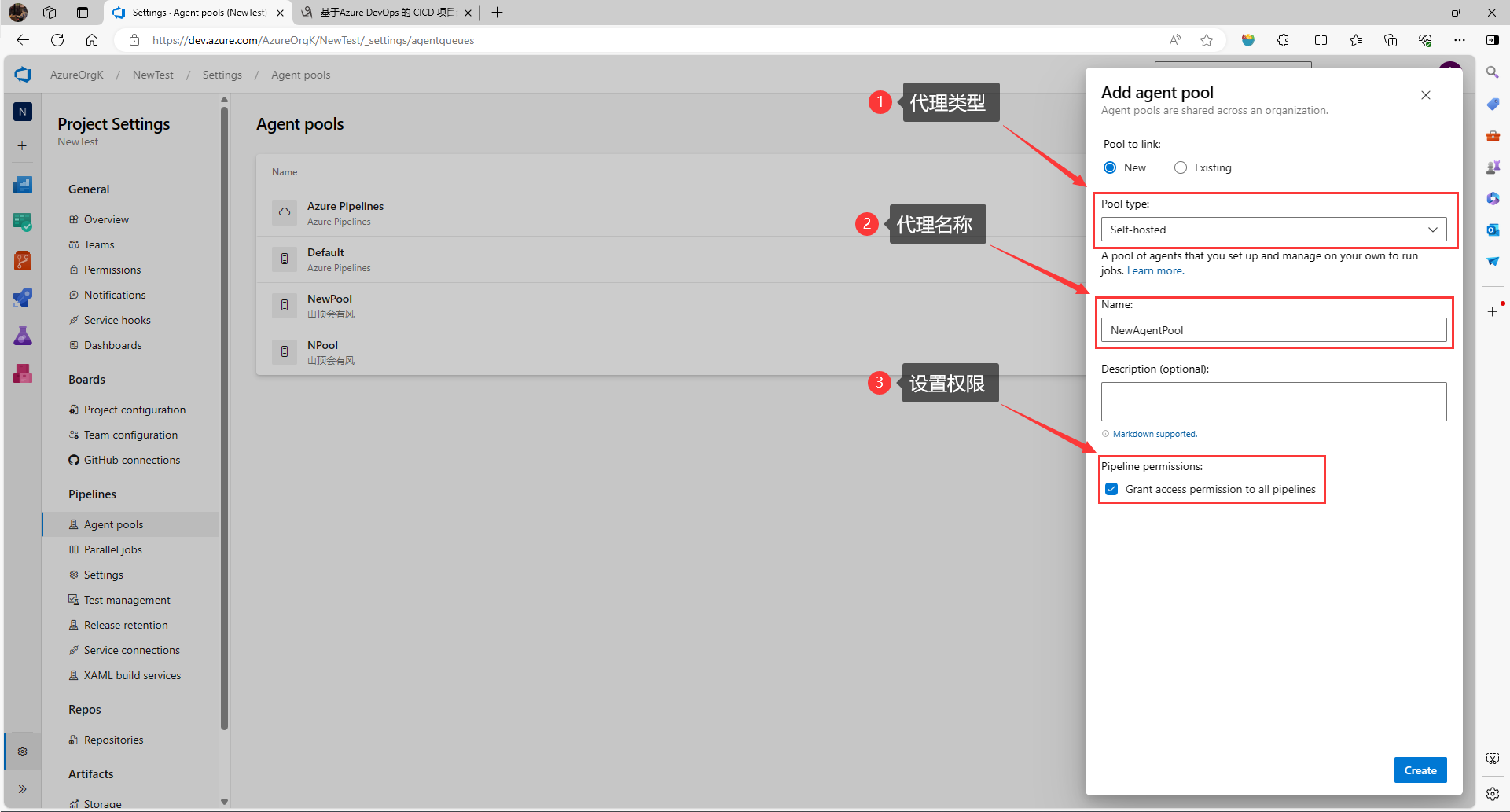Open the NPool agent pool row

pos(670,352)
